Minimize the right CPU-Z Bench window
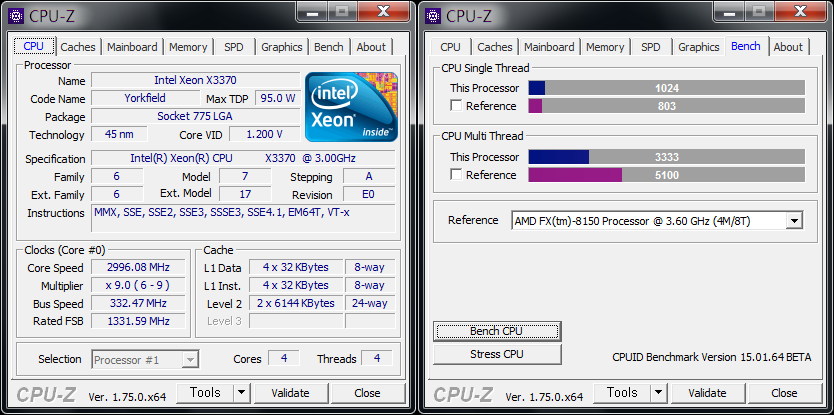 pos(729,11)
